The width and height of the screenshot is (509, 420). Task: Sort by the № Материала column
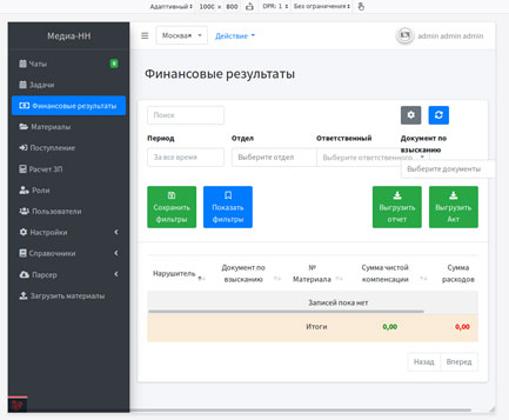pyautogui.click(x=316, y=273)
